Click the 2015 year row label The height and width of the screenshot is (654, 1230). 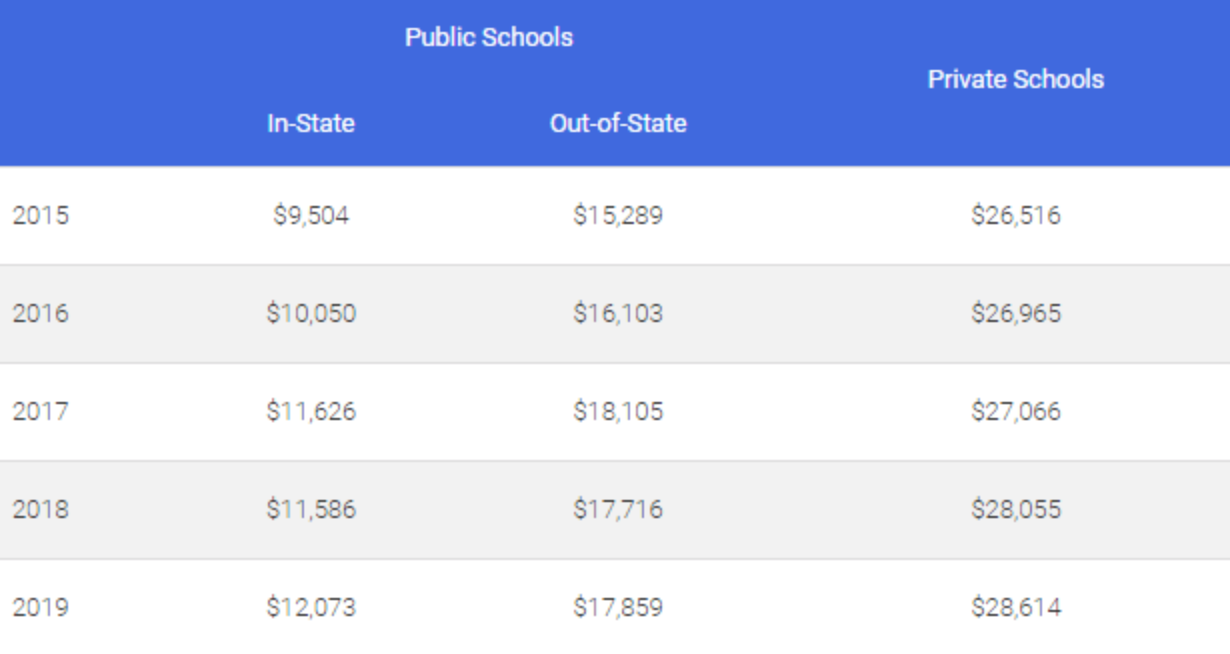pyautogui.click(x=41, y=216)
